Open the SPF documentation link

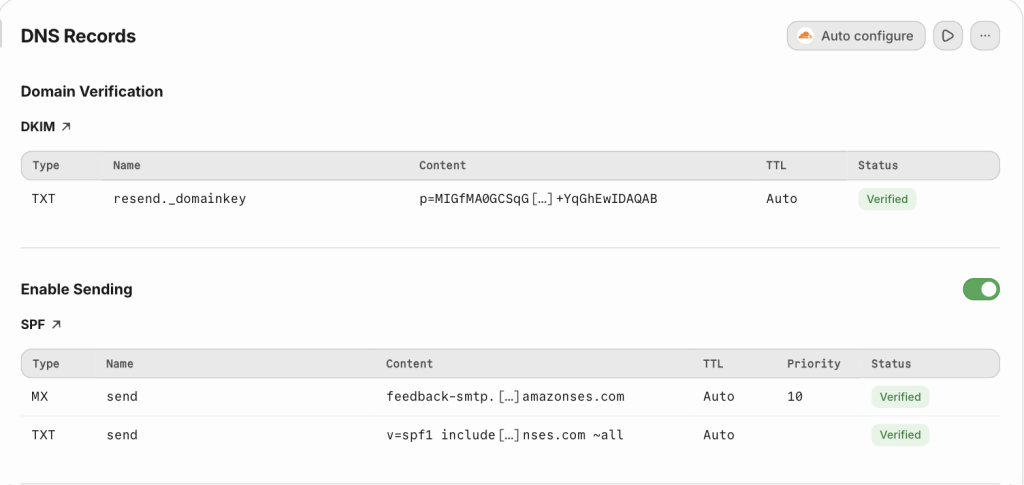coord(41,324)
